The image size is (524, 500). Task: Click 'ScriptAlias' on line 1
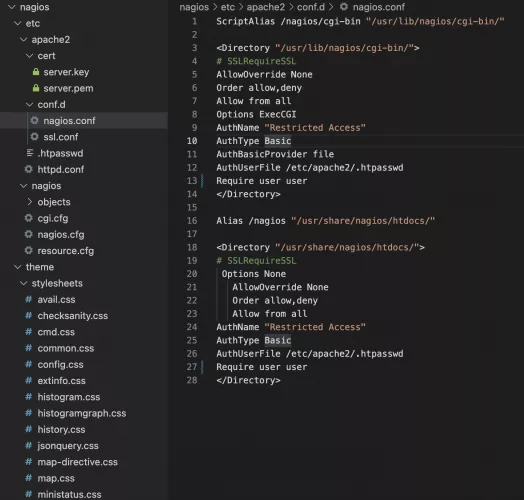click(245, 21)
